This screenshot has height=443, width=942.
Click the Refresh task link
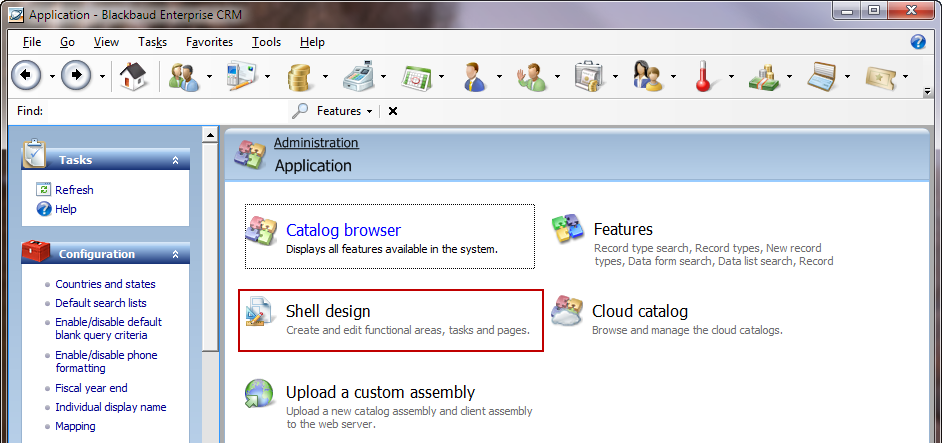74,190
